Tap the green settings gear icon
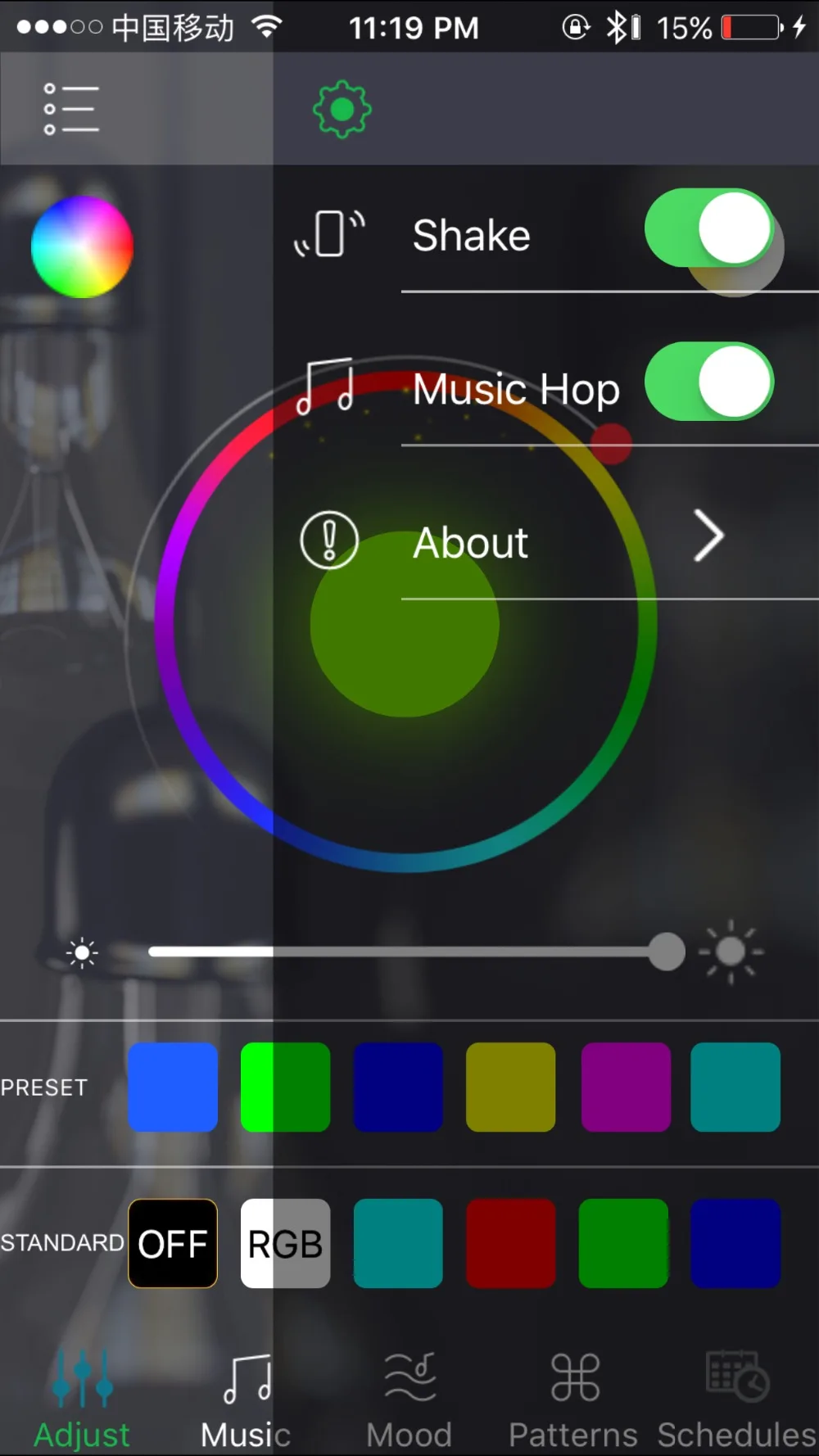 click(x=342, y=109)
